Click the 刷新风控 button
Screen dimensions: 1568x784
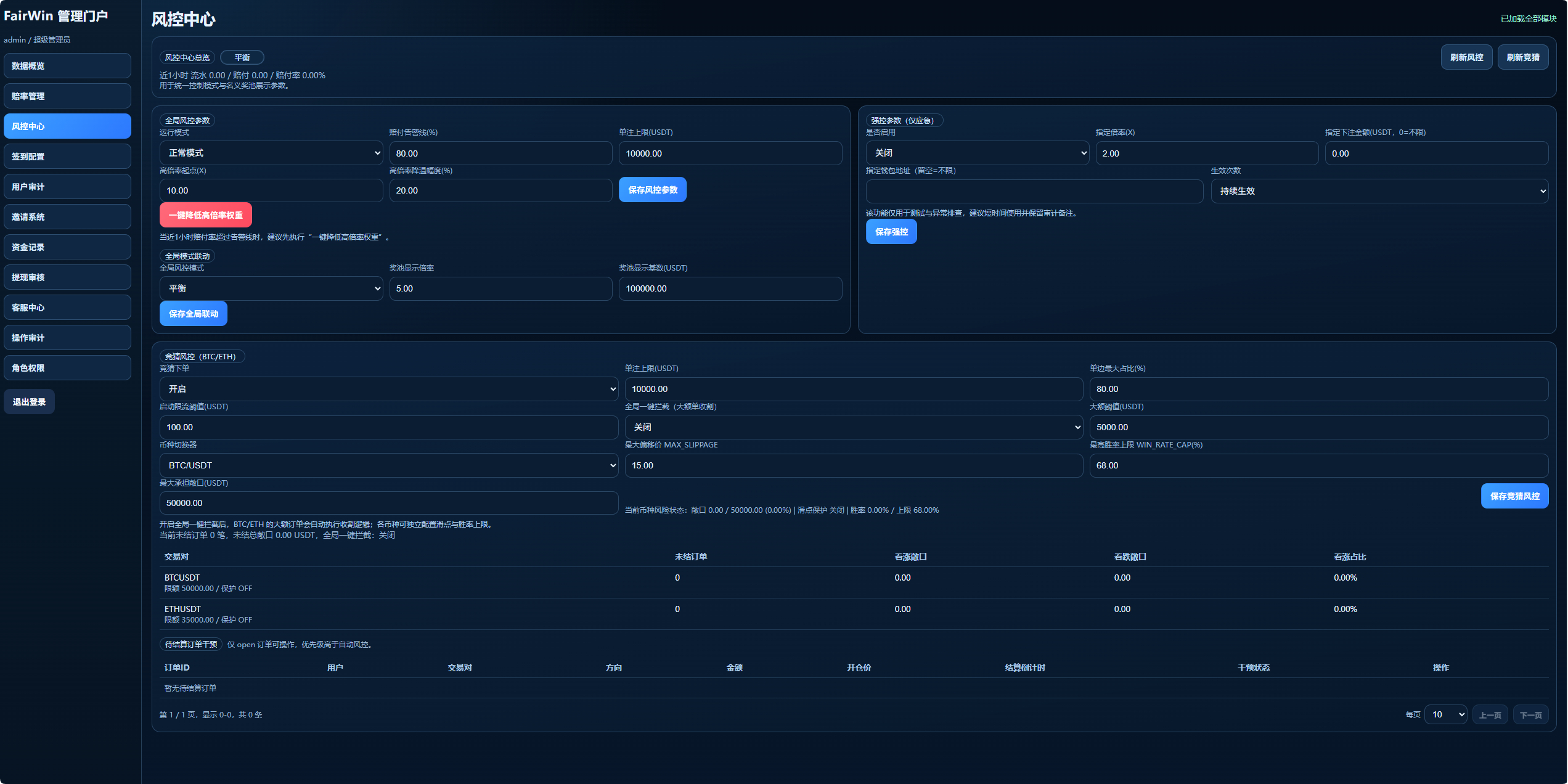(x=1466, y=57)
